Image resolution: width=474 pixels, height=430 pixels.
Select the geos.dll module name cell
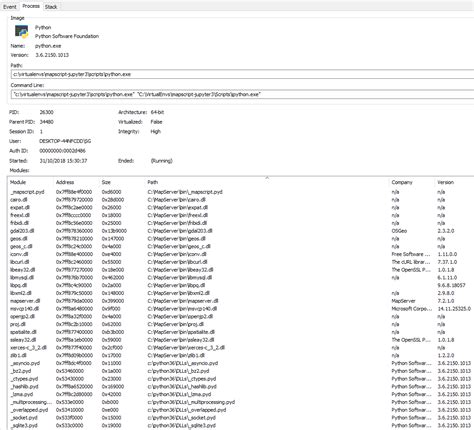pyautogui.click(x=19, y=239)
